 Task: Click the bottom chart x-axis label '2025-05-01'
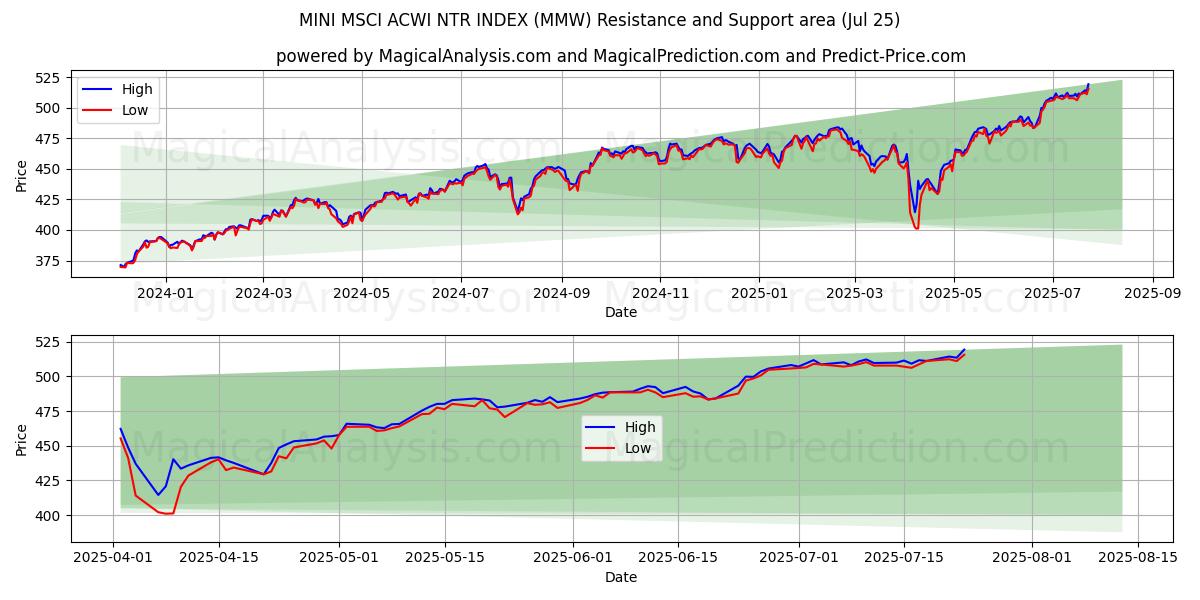pyautogui.click(x=340, y=559)
